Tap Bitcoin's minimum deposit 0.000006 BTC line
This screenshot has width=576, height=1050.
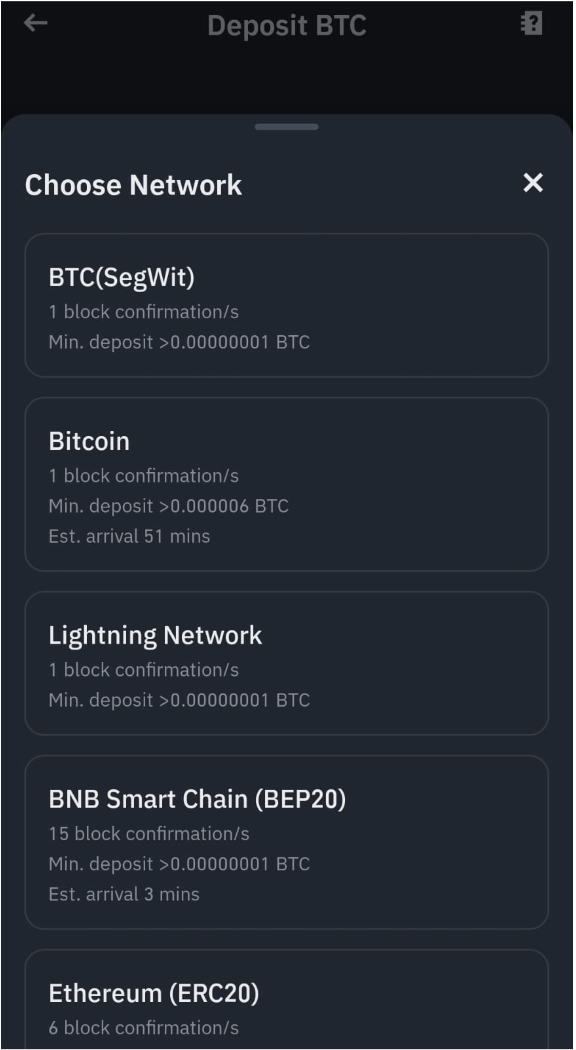pos(165,506)
